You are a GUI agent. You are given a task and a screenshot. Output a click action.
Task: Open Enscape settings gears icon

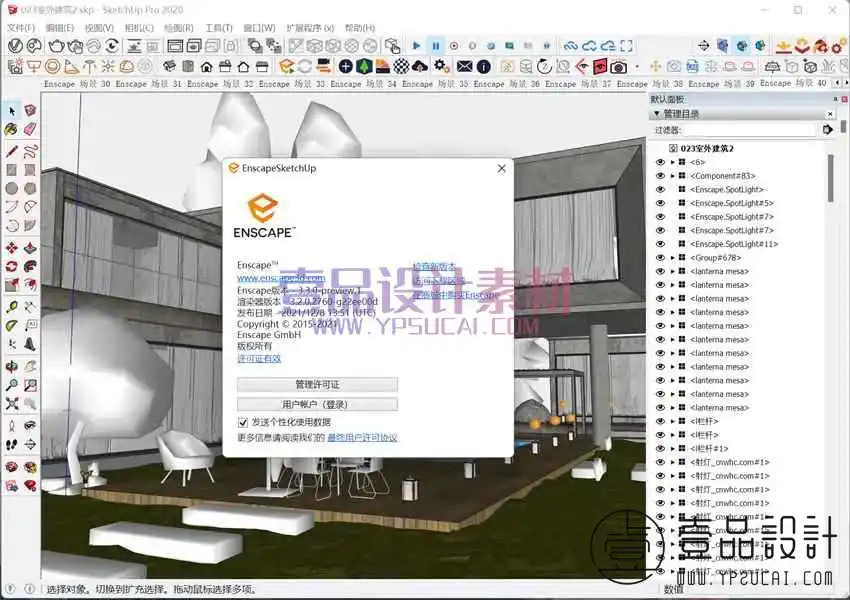point(442,67)
